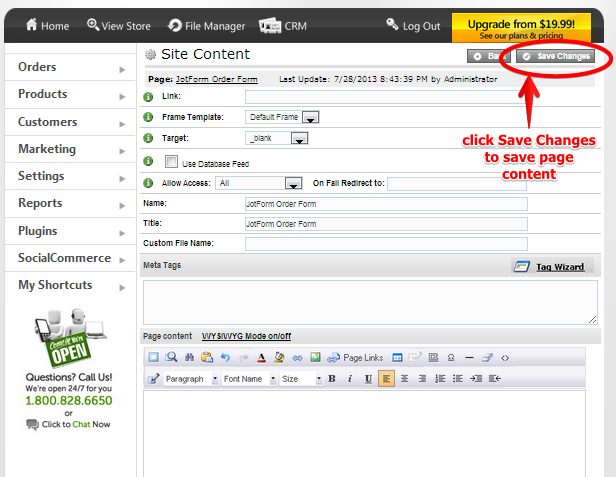Click the Bold formatting icon
This screenshot has width=616, height=477.
pos(332,379)
